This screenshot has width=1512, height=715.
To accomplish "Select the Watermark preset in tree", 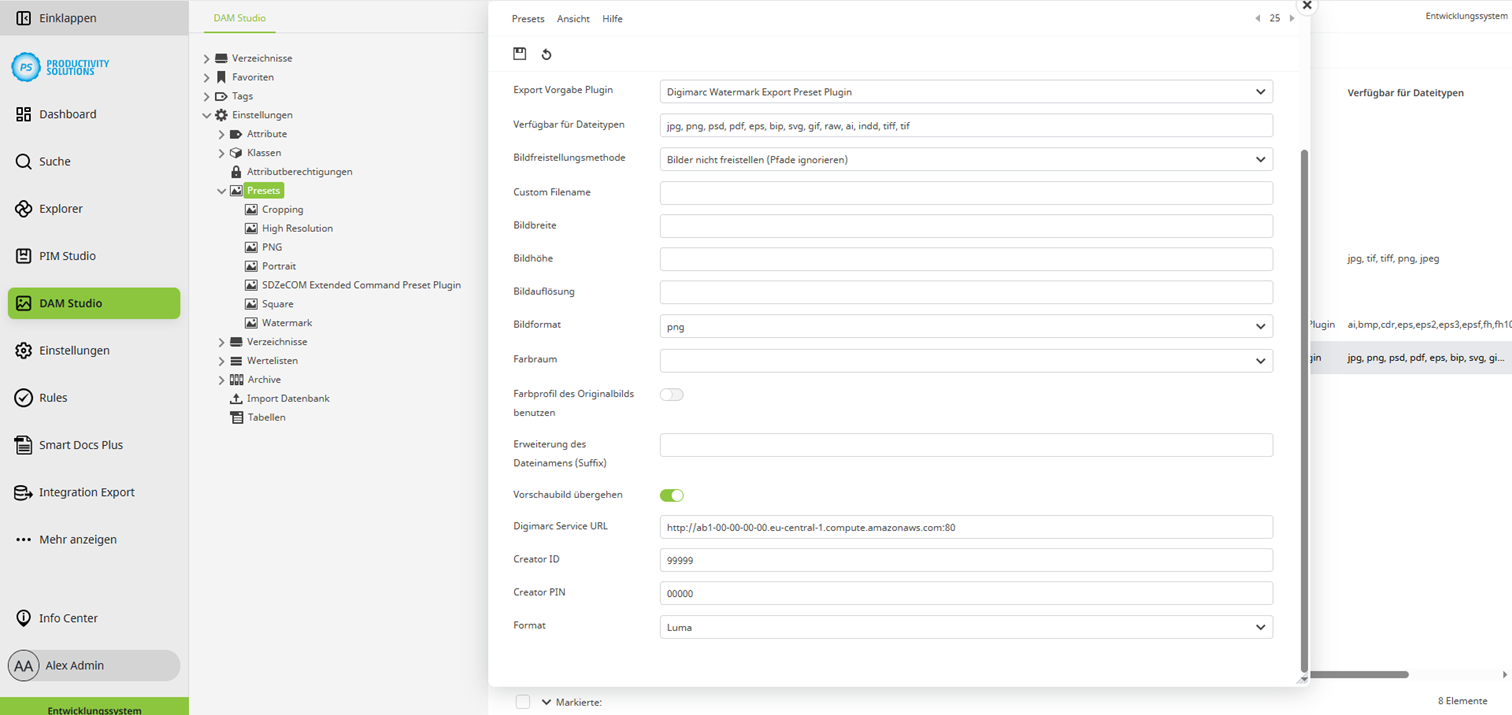I will (x=286, y=323).
